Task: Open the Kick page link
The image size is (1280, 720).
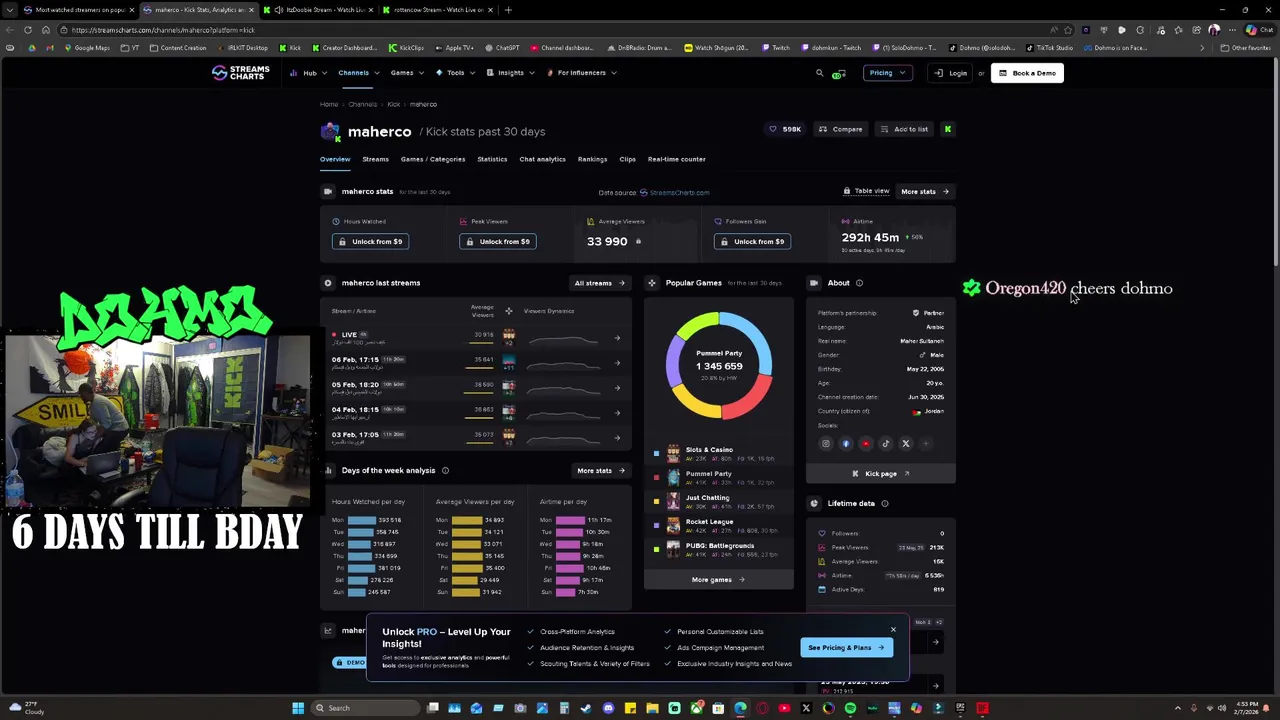Action: pyautogui.click(x=881, y=474)
